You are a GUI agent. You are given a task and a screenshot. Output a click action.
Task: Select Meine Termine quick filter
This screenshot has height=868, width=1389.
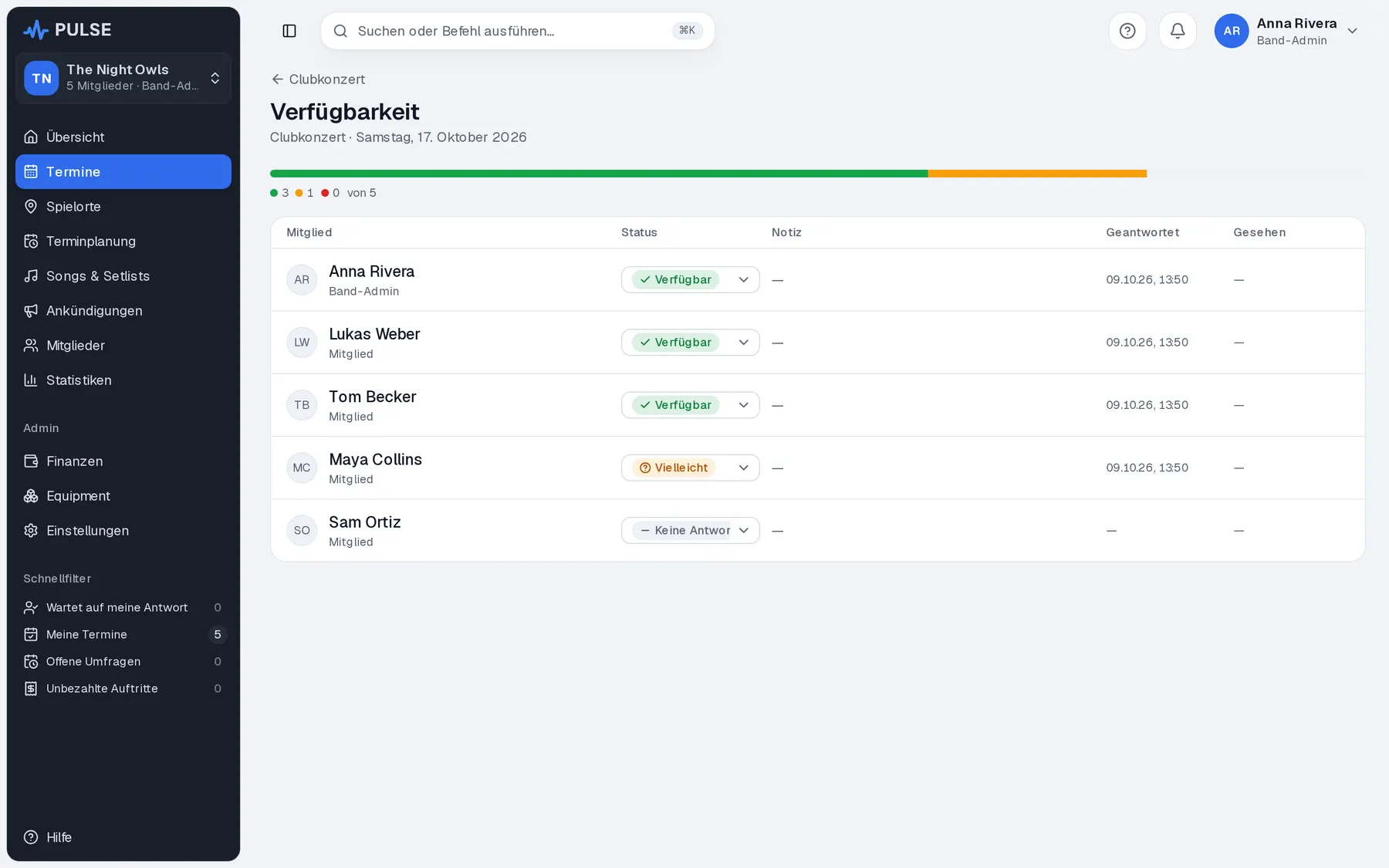pyautogui.click(x=123, y=634)
